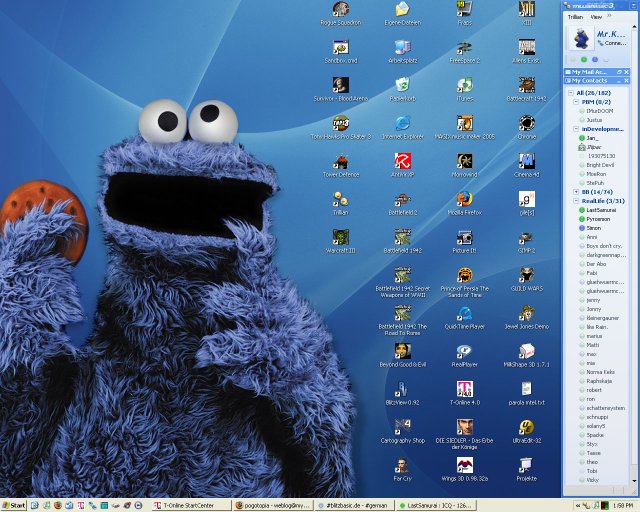The width and height of the screenshot is (640, 512).
Task: Expand the BB (14/74) group
Action: 576,191
